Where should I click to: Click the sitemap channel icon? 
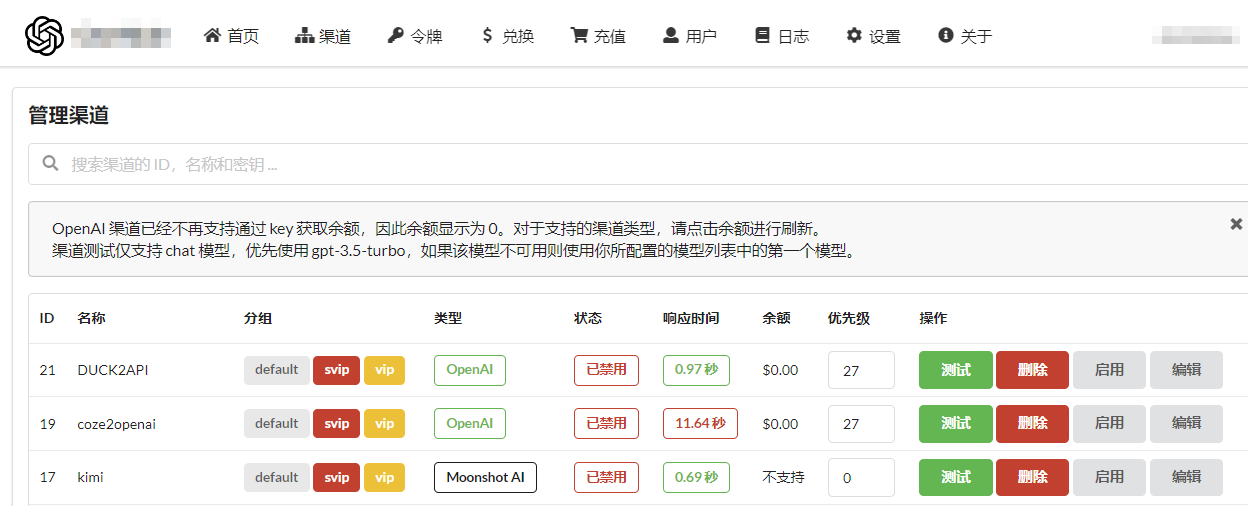coord(304,36)
